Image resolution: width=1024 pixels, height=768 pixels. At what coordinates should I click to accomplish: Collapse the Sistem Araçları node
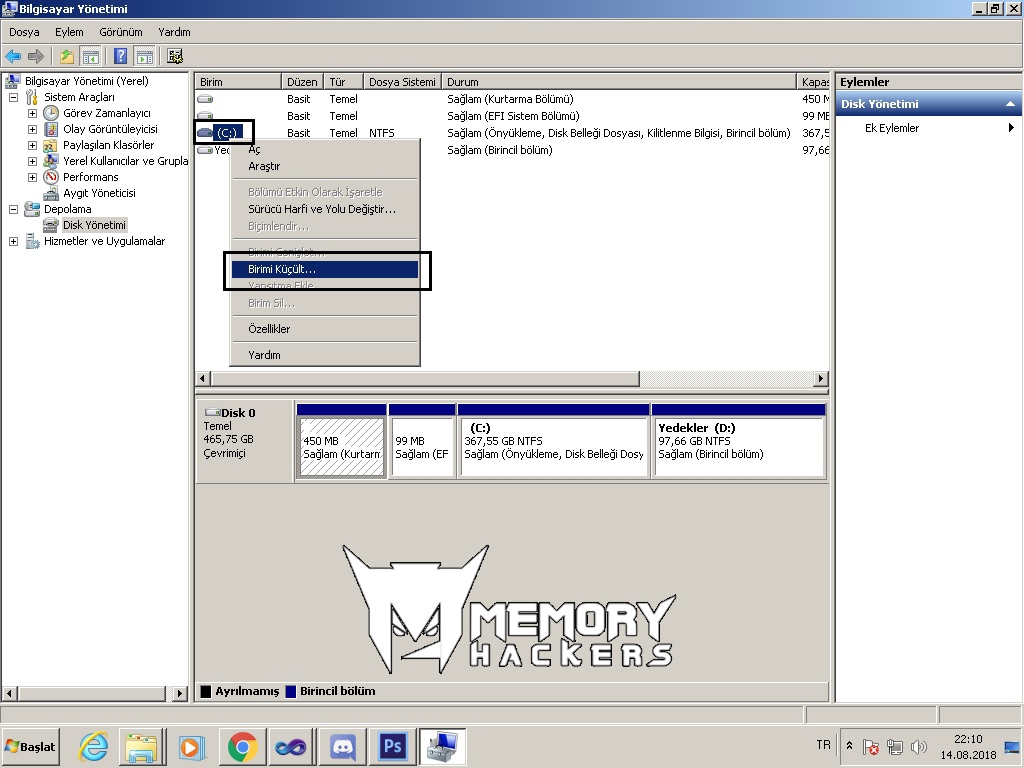pos(13,97)
